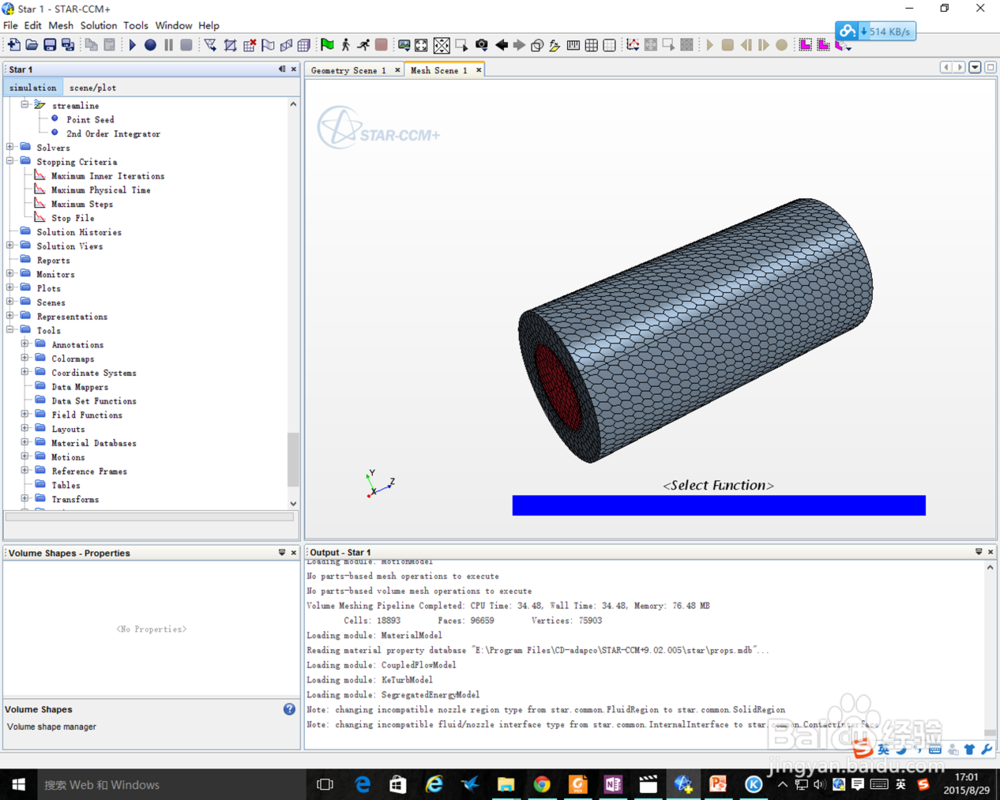
Task: Expand the Solvers folder node
Action: tap(10, 147)
